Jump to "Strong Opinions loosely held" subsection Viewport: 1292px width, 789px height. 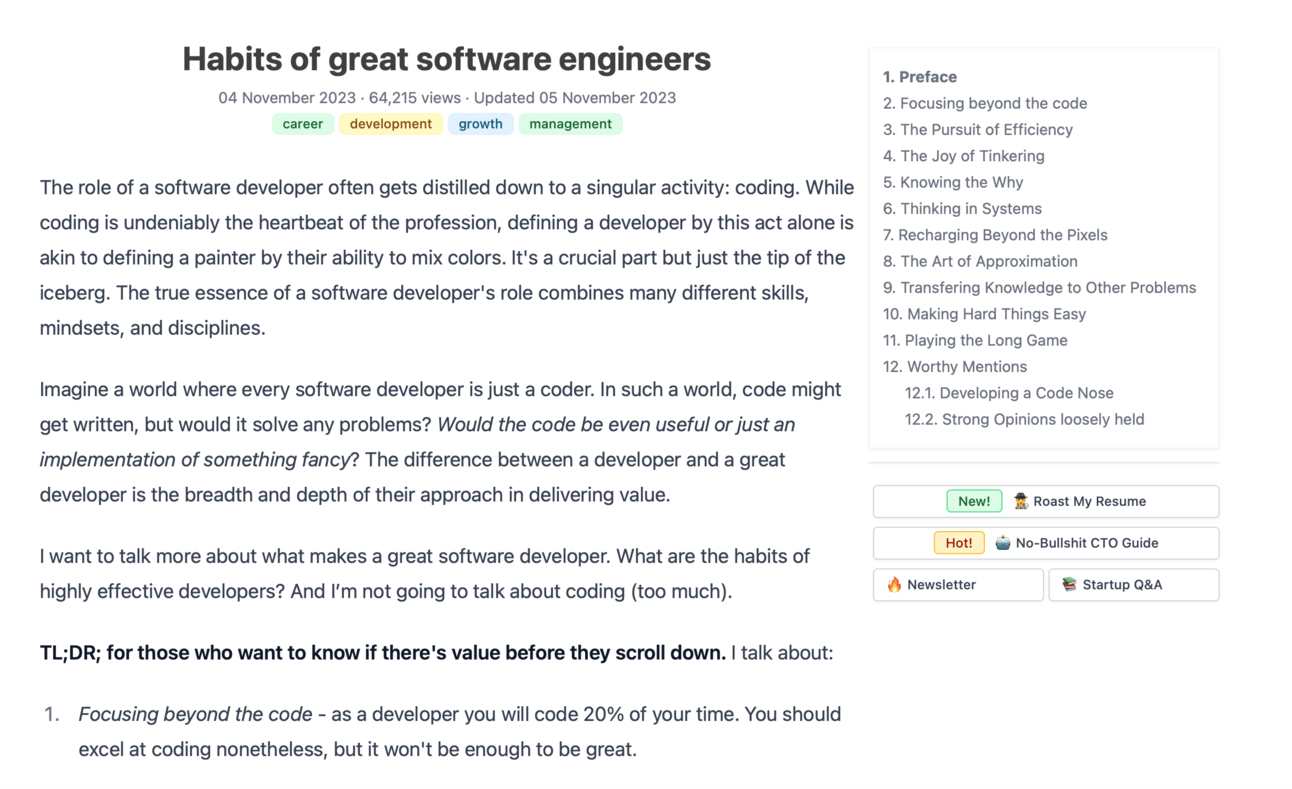tap(1024, 420)
